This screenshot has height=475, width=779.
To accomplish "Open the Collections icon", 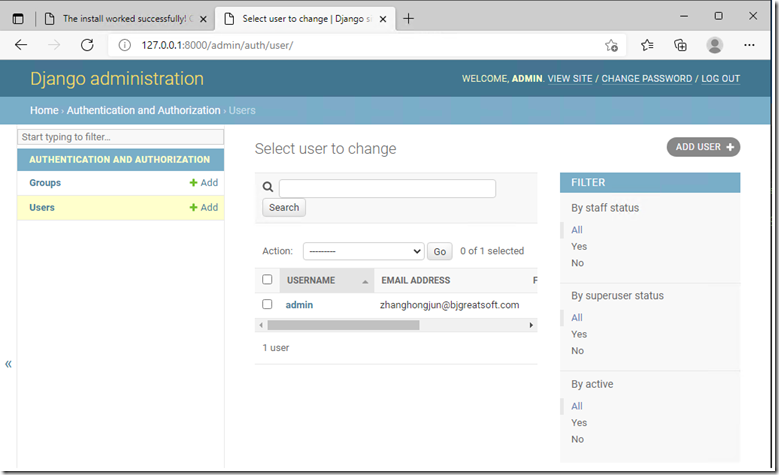I will click(x=680, y=45).
